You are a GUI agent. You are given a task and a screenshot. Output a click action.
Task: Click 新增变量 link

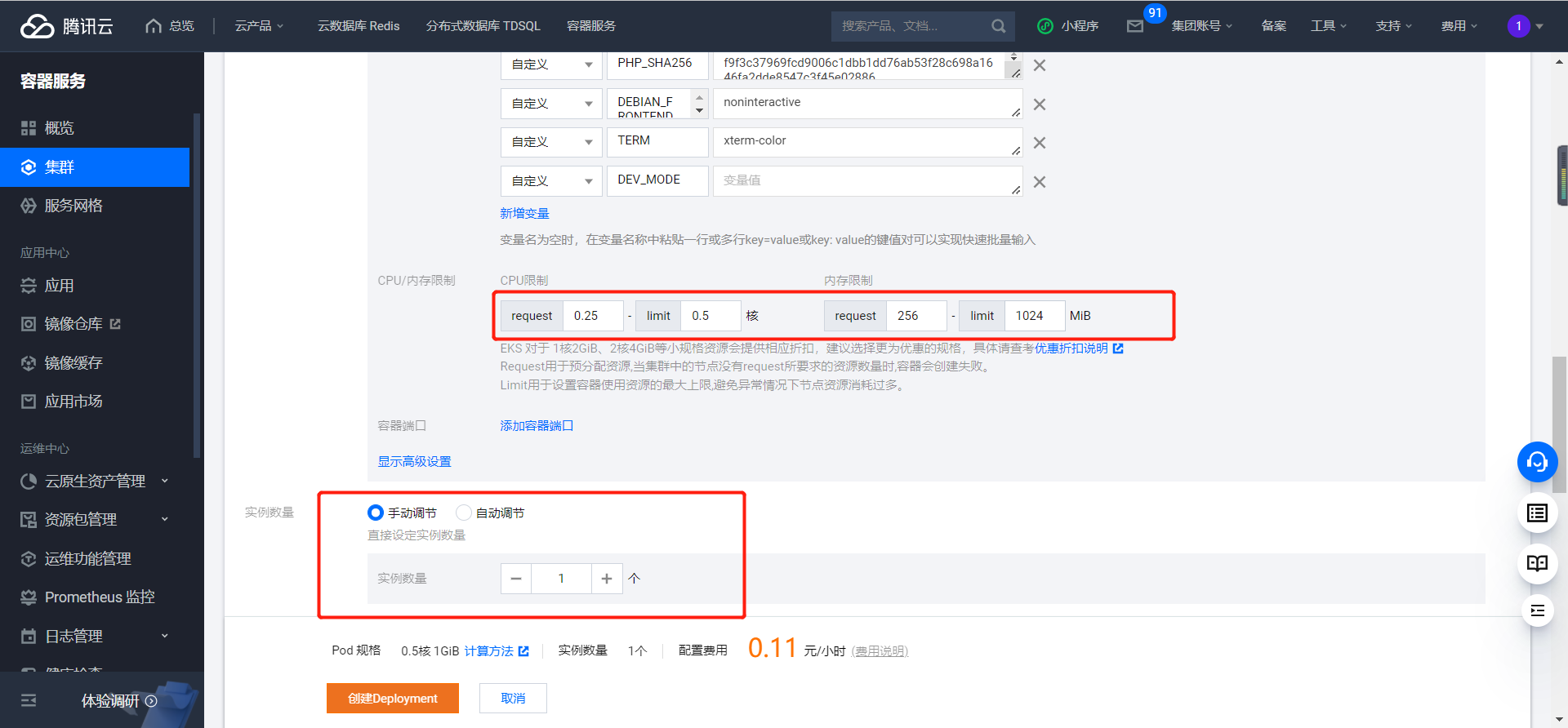tap(524, 214)
